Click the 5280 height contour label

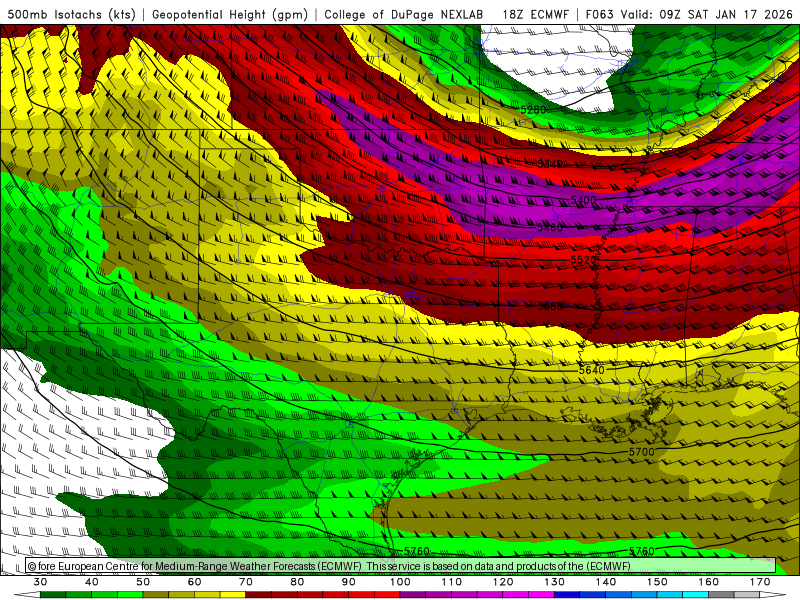coord(533,110)
